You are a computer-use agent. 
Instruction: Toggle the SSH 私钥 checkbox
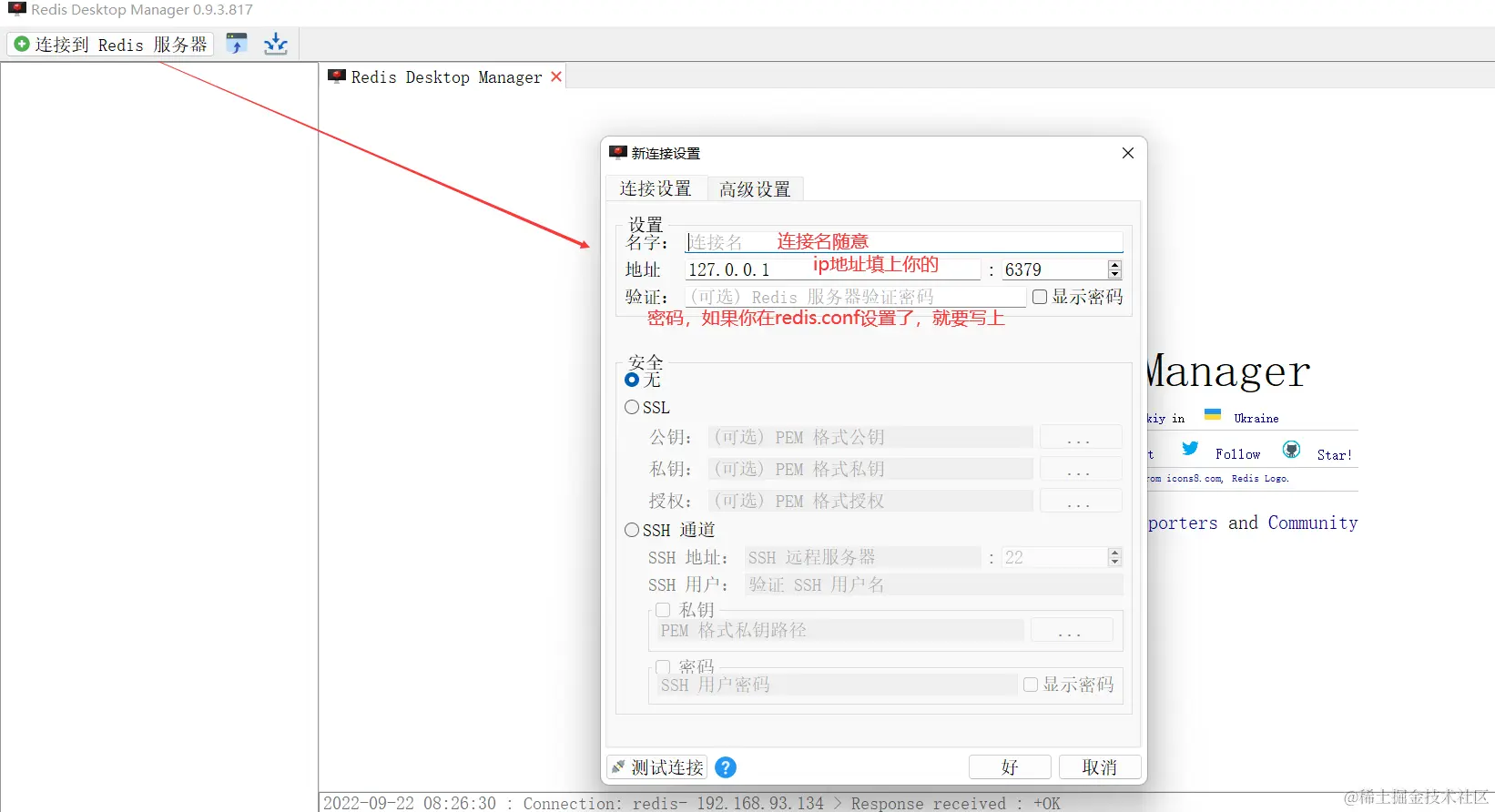[663, 610]
